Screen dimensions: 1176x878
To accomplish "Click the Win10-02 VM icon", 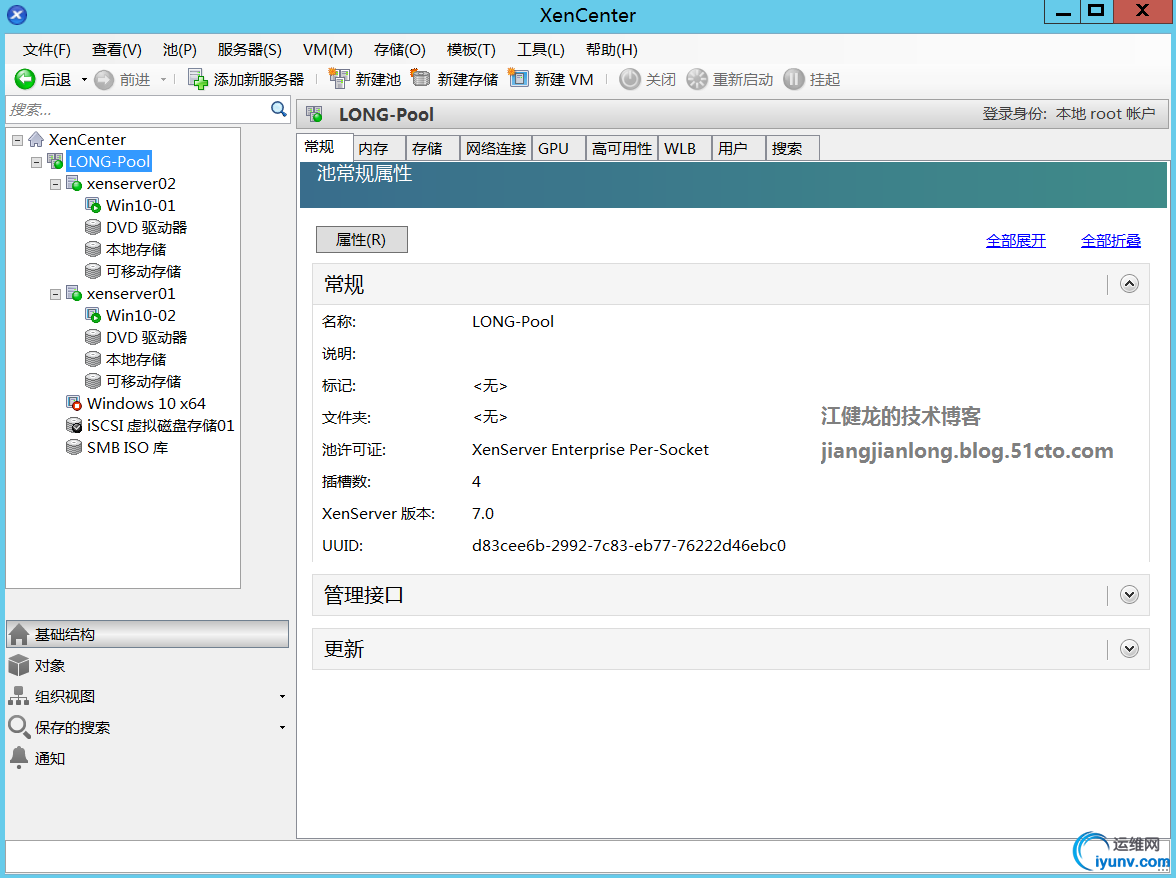I will tap(93, 315).
